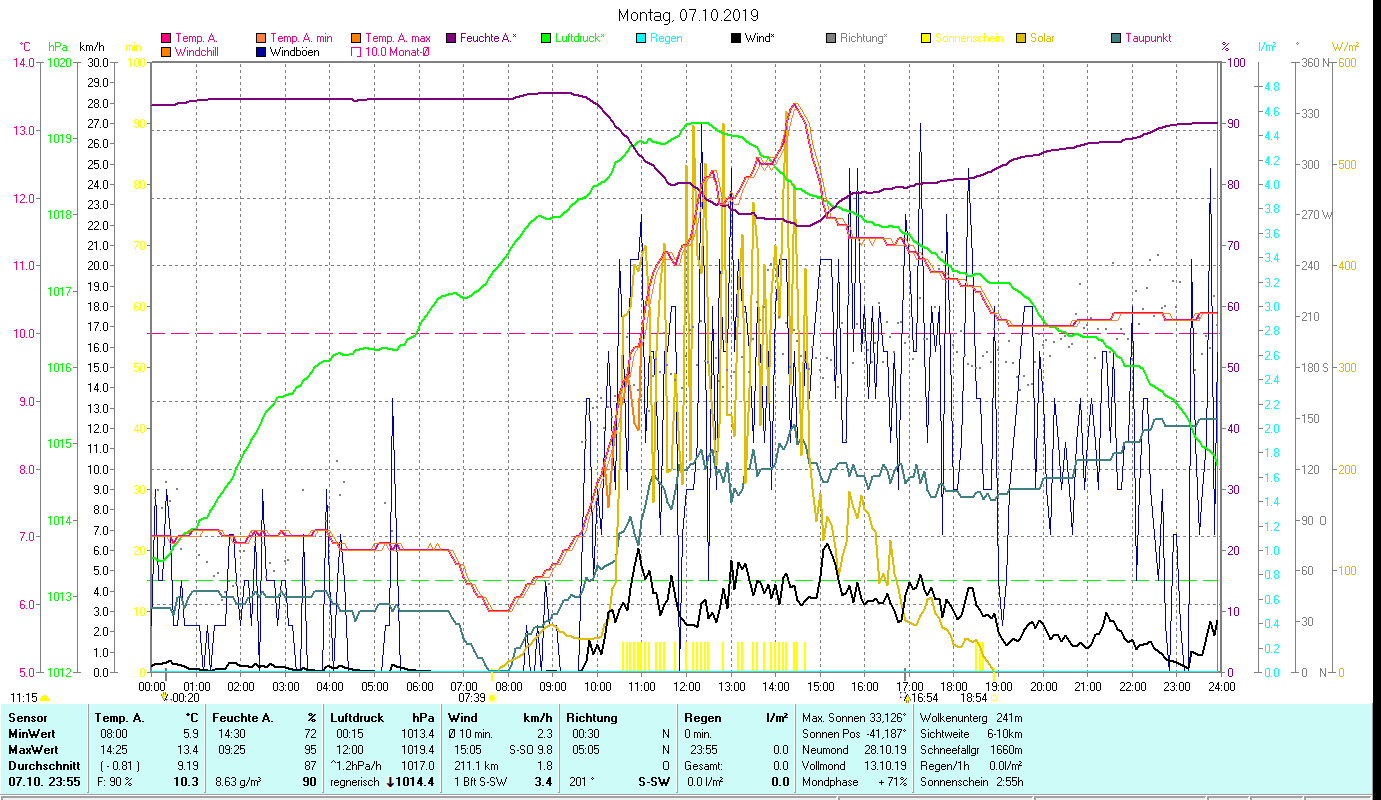Click the Temp. A. max legend label
The width and height of the screenshot is (1381, 800).
[396, 38]
